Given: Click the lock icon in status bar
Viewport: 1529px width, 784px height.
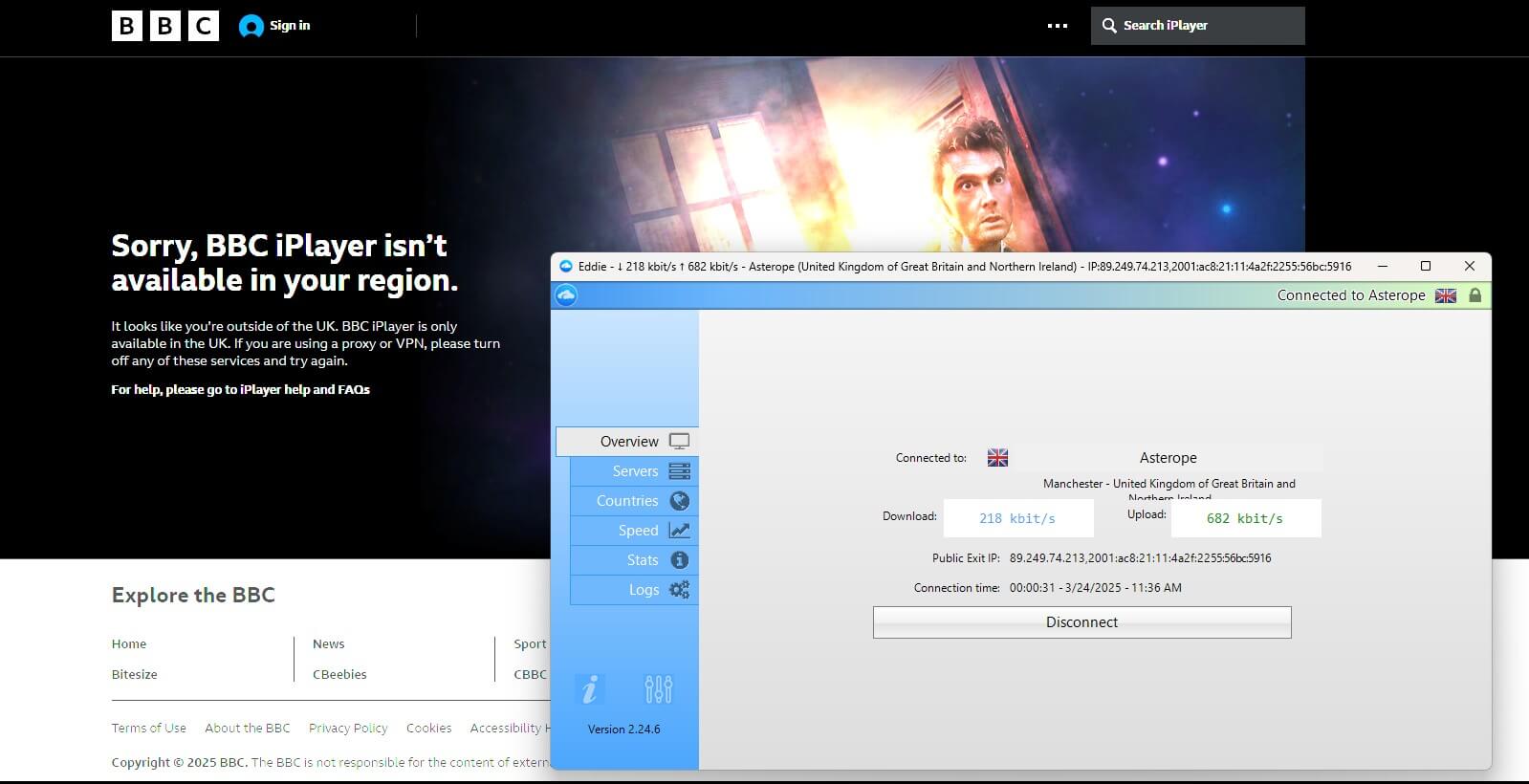Looking at the screenshot, I should pos(1474,295).
